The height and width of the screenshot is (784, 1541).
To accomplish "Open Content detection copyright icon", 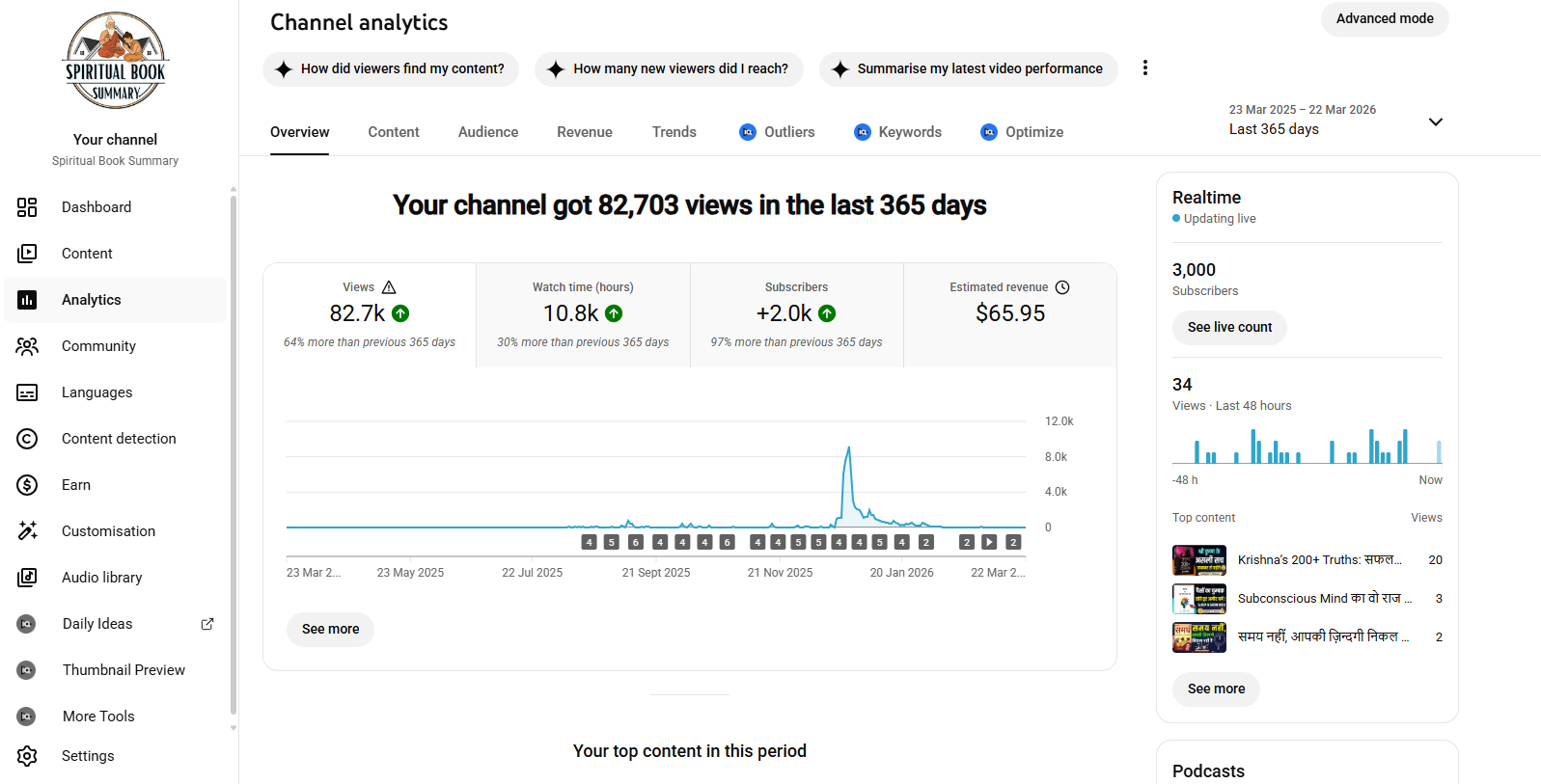I will tap(27, 439).
